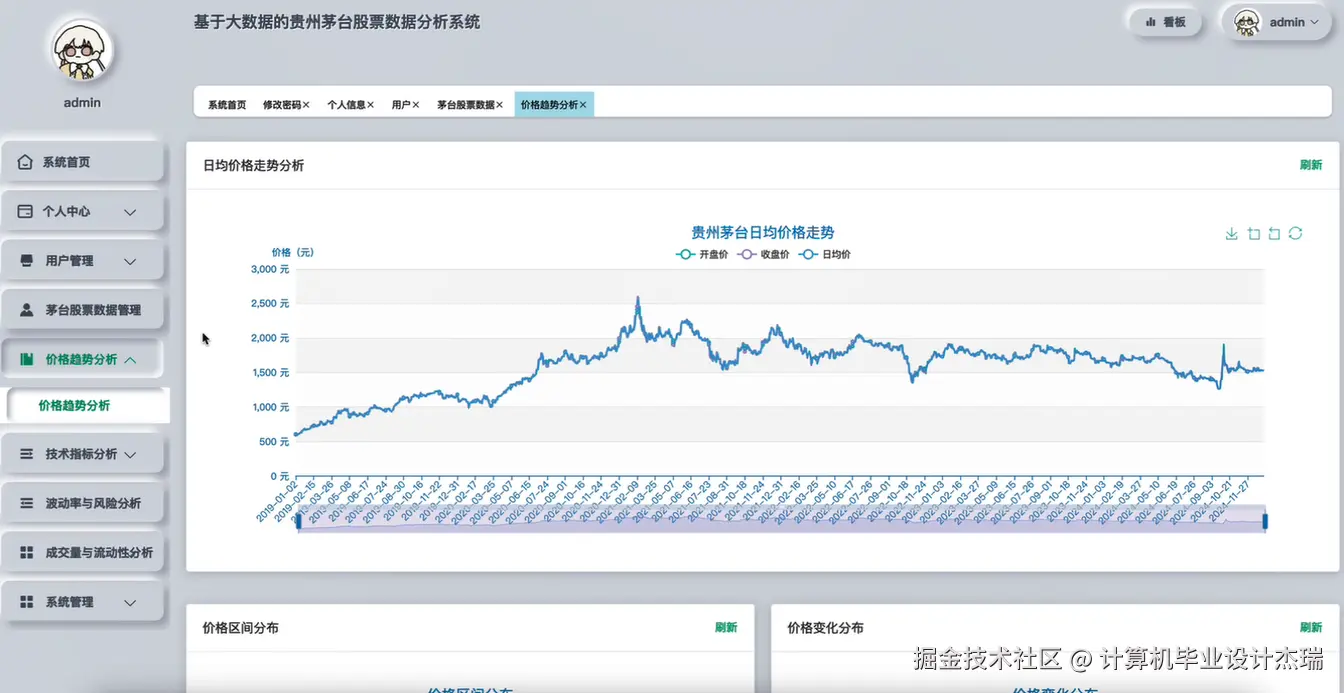The height and width of the screenshot is (693, 1344).
Task: Click the small admin avatar in header
Action: click(1247, 22)
